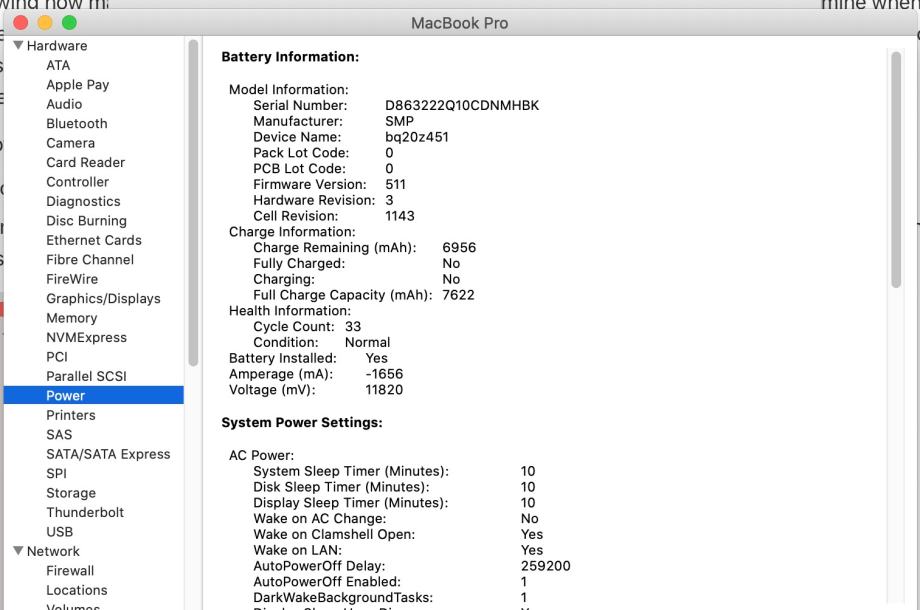The height and width of the screenshot is (610, 920).
Task: Click the details pane vertical scrollbar
Action: 895,170
